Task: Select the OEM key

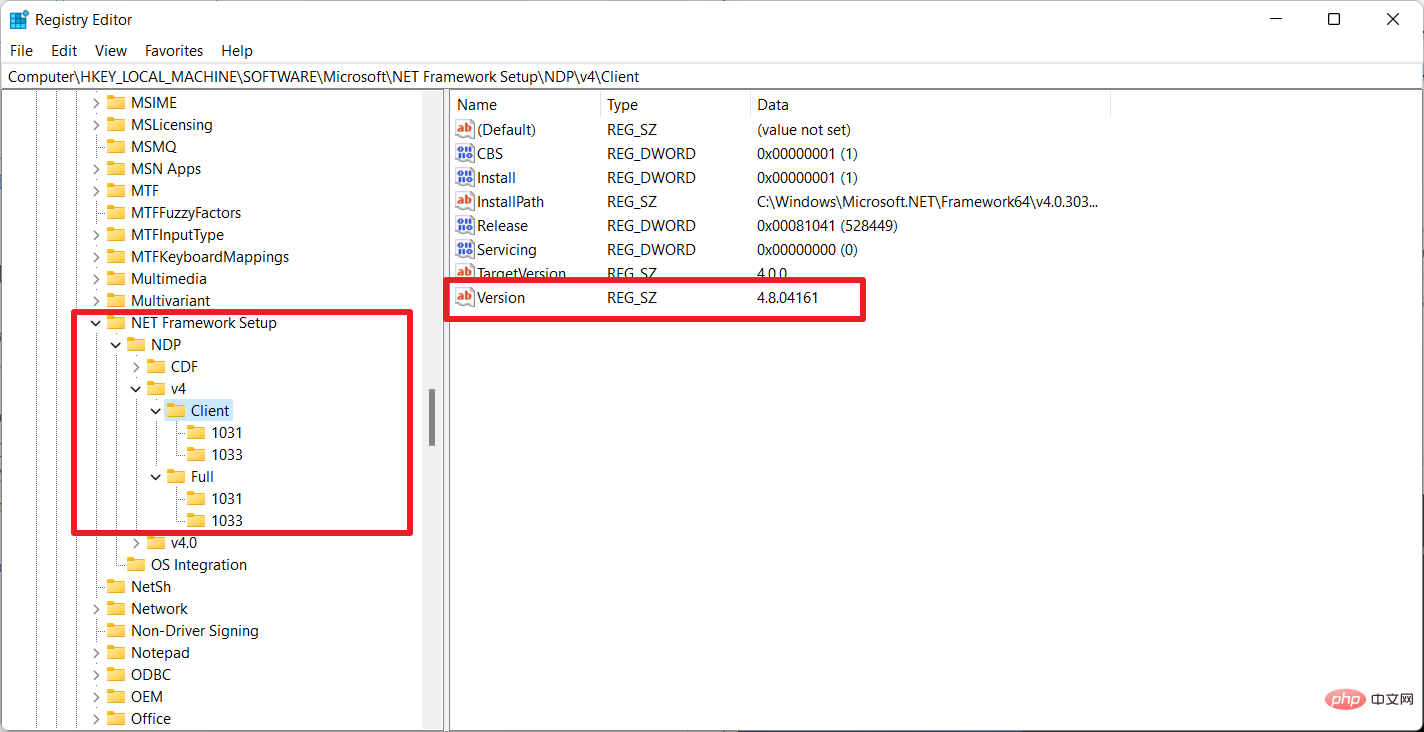Action: click(x=147, y=696)
